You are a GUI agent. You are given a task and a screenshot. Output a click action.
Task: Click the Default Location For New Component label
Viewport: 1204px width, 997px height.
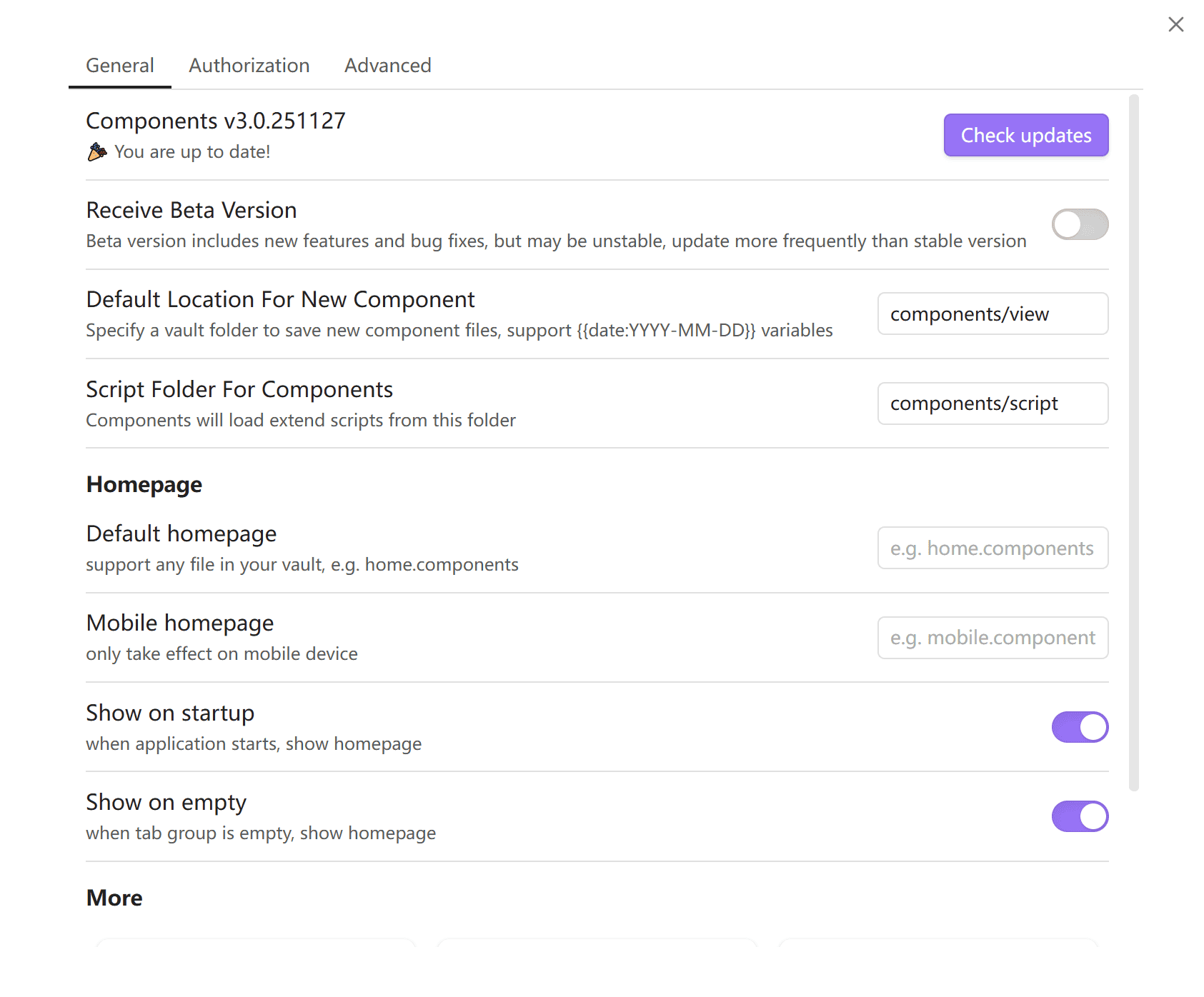click(x=280, y=300)
